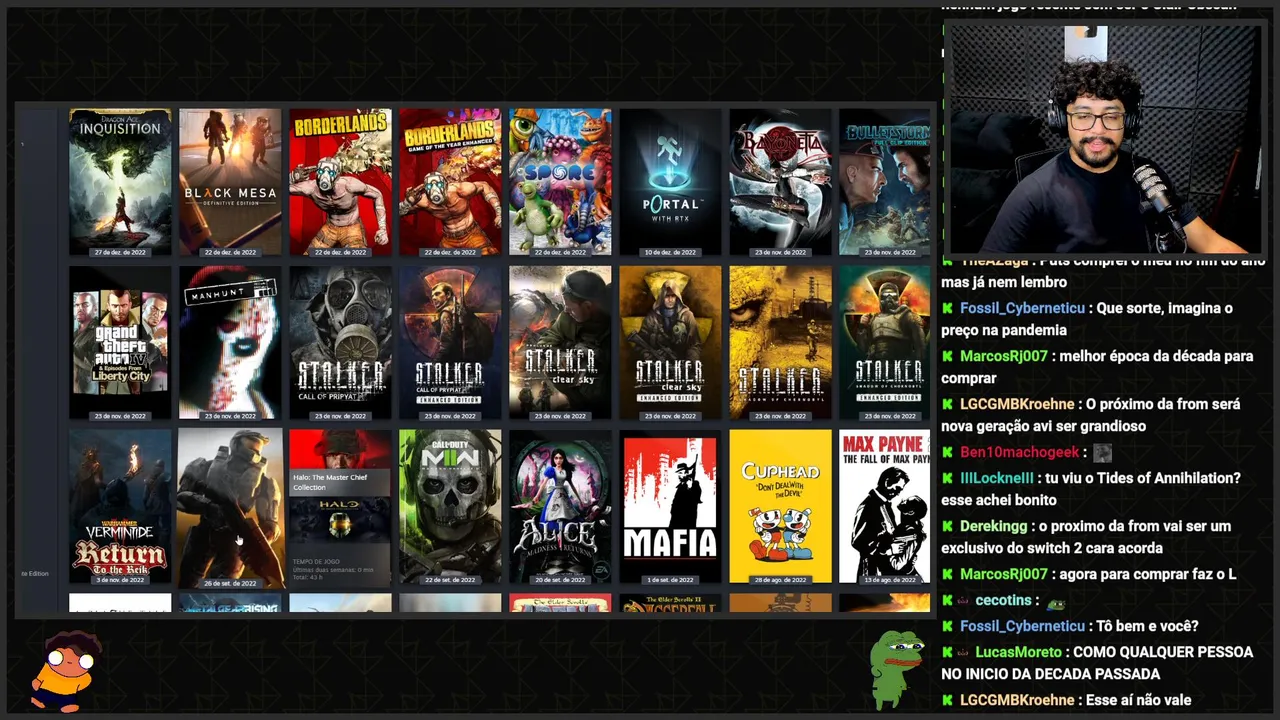This screenshot has width=1280, height=720.
Task: Open MarcosRj007 name on 'agora para comprar' message
Action: pos(1004,574)
